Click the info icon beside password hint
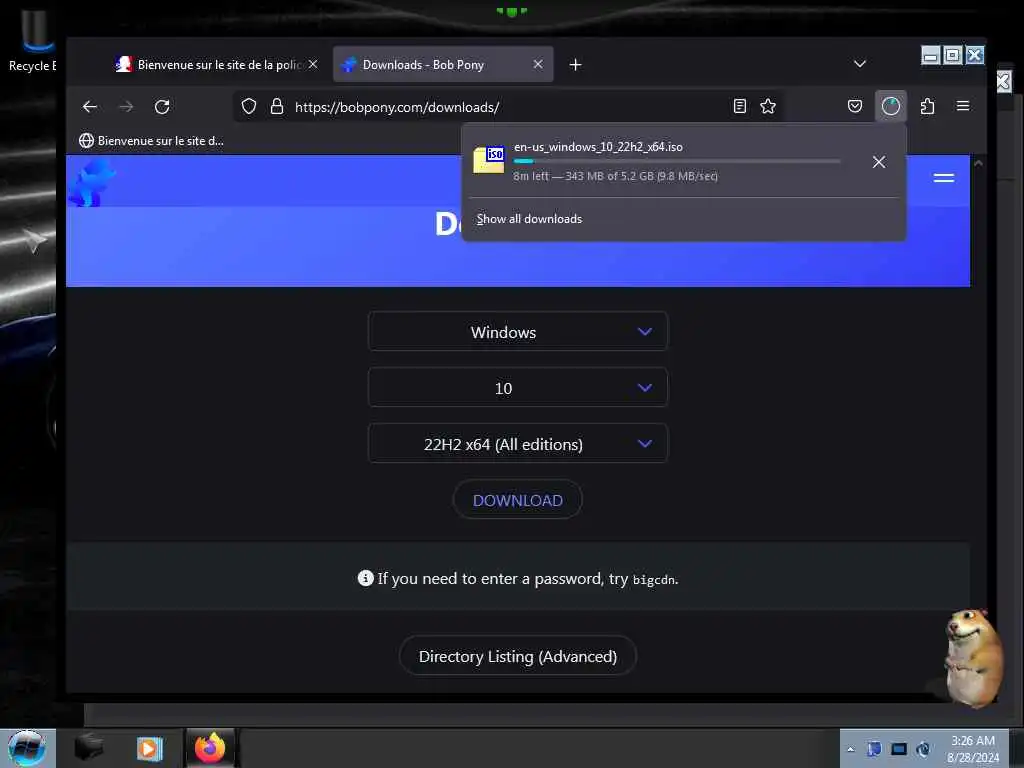 pos(366,578)
